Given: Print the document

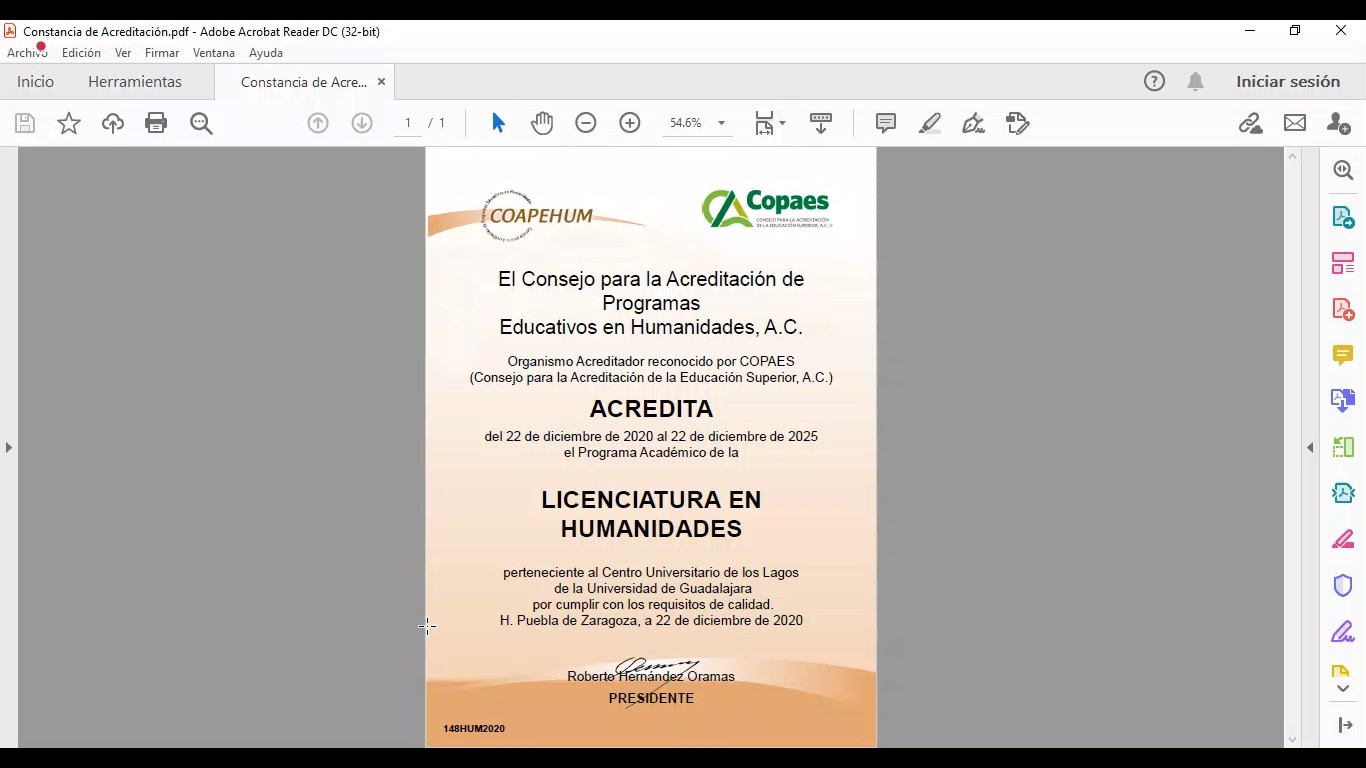Looking at the screenshot, I should tap(156, 123).
